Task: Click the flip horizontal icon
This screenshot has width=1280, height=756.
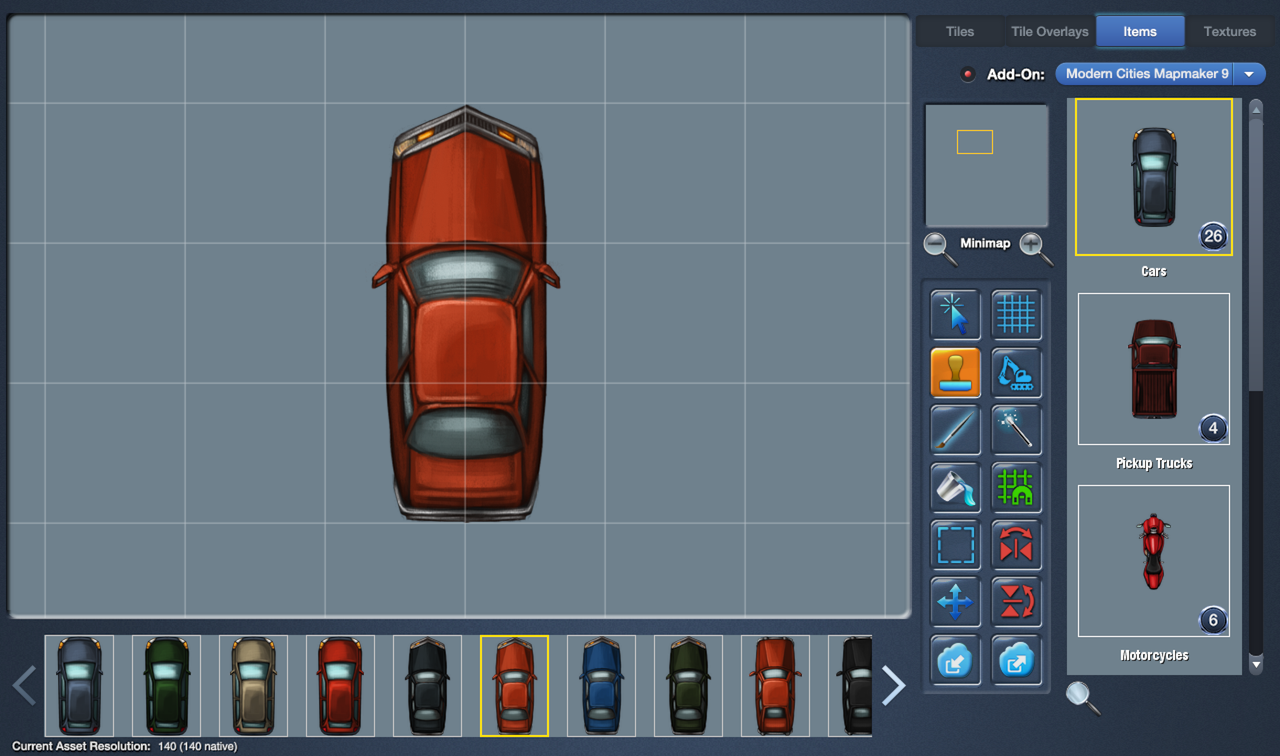Action: 1016,545
